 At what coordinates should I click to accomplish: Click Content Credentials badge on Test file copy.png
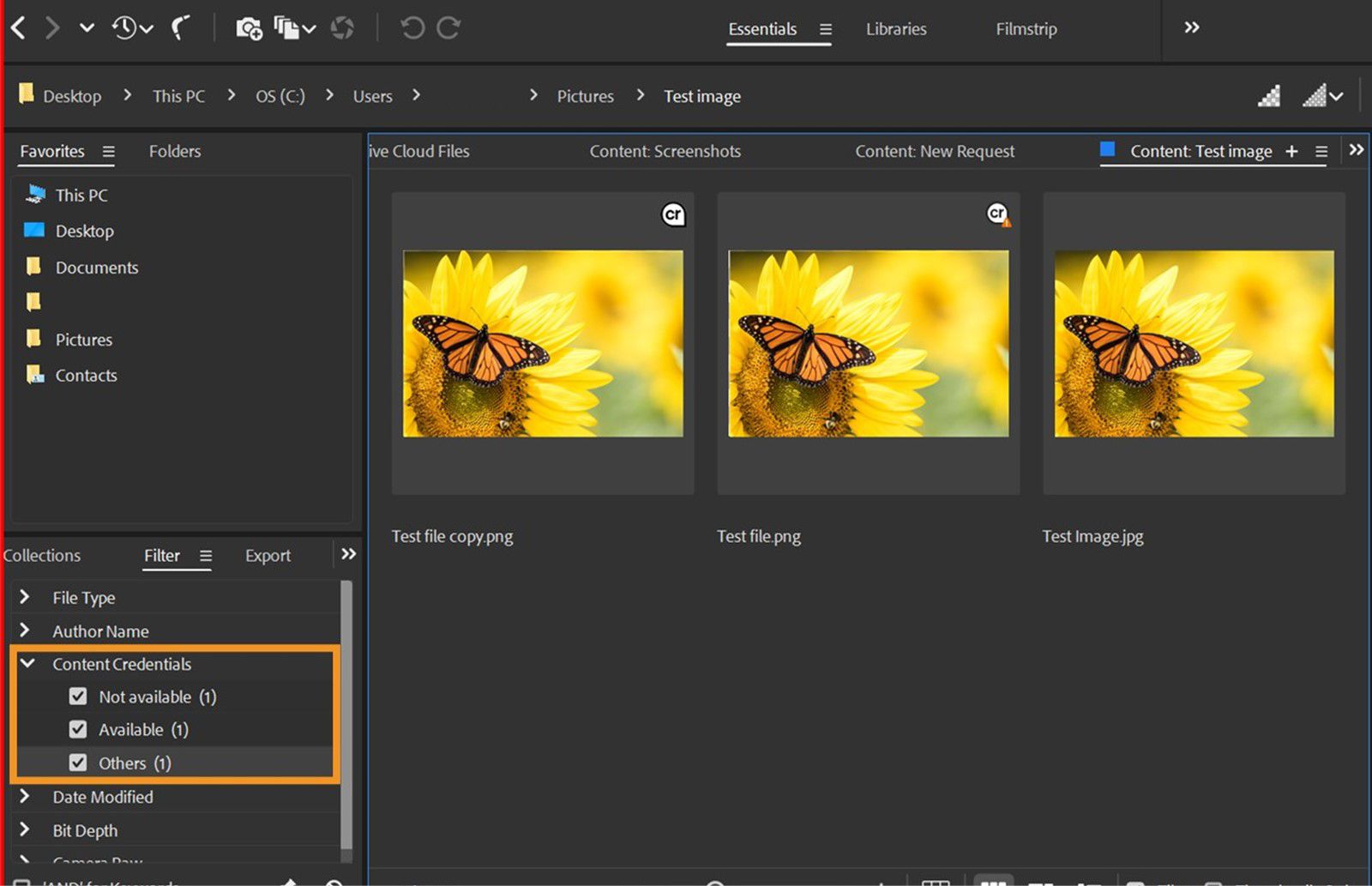pos(674,214)
